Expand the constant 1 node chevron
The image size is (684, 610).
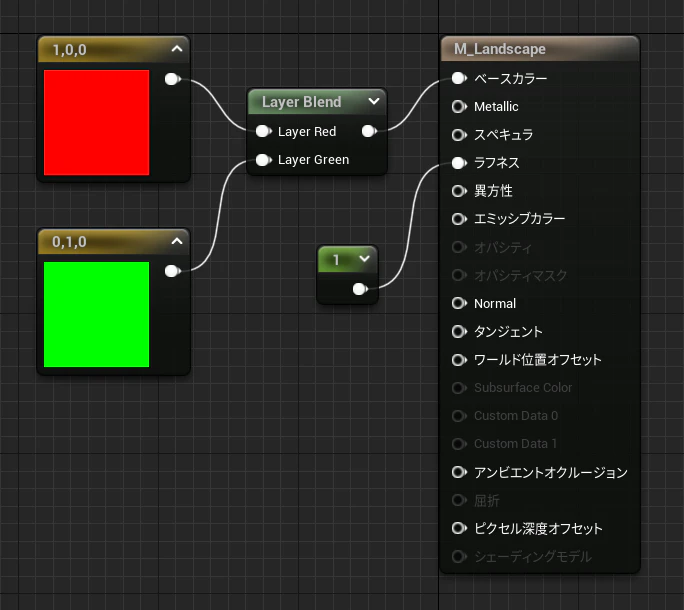(364, 259)
